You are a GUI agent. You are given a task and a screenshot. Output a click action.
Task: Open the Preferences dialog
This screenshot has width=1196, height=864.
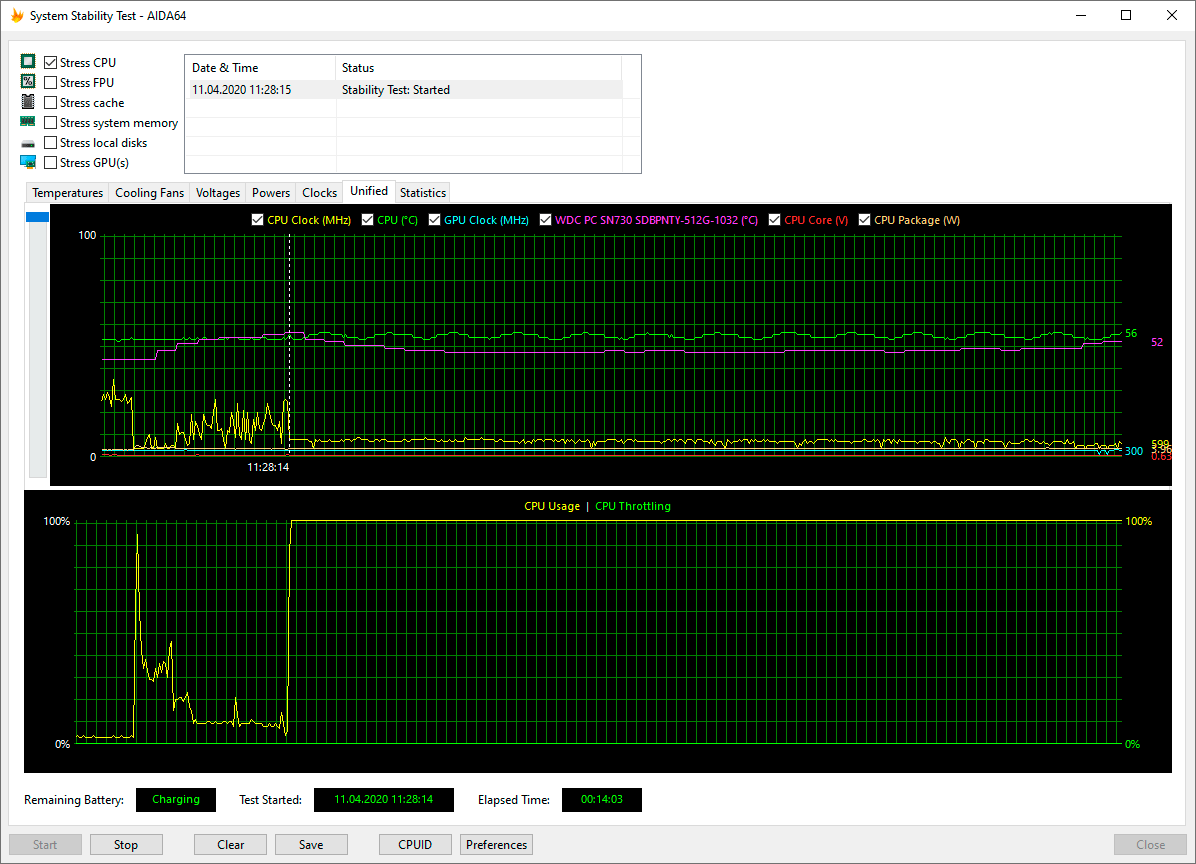click(496, 844)
